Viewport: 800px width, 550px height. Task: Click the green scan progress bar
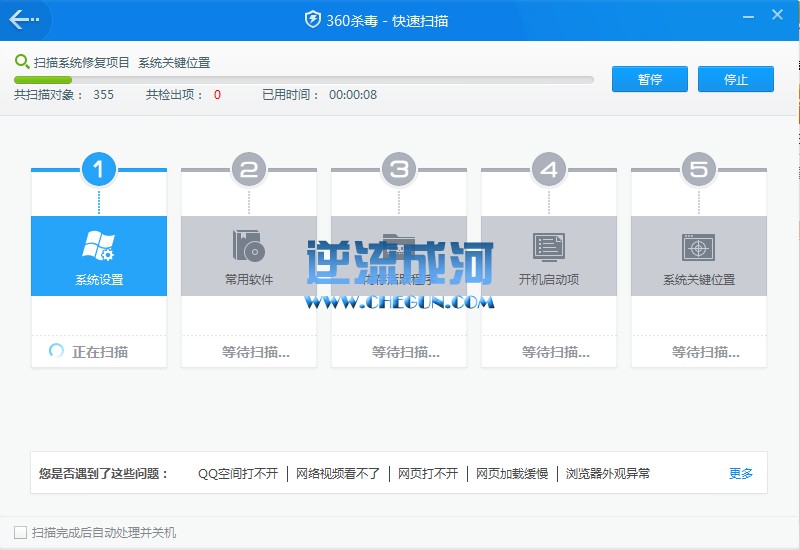click(x=304, y=80)
